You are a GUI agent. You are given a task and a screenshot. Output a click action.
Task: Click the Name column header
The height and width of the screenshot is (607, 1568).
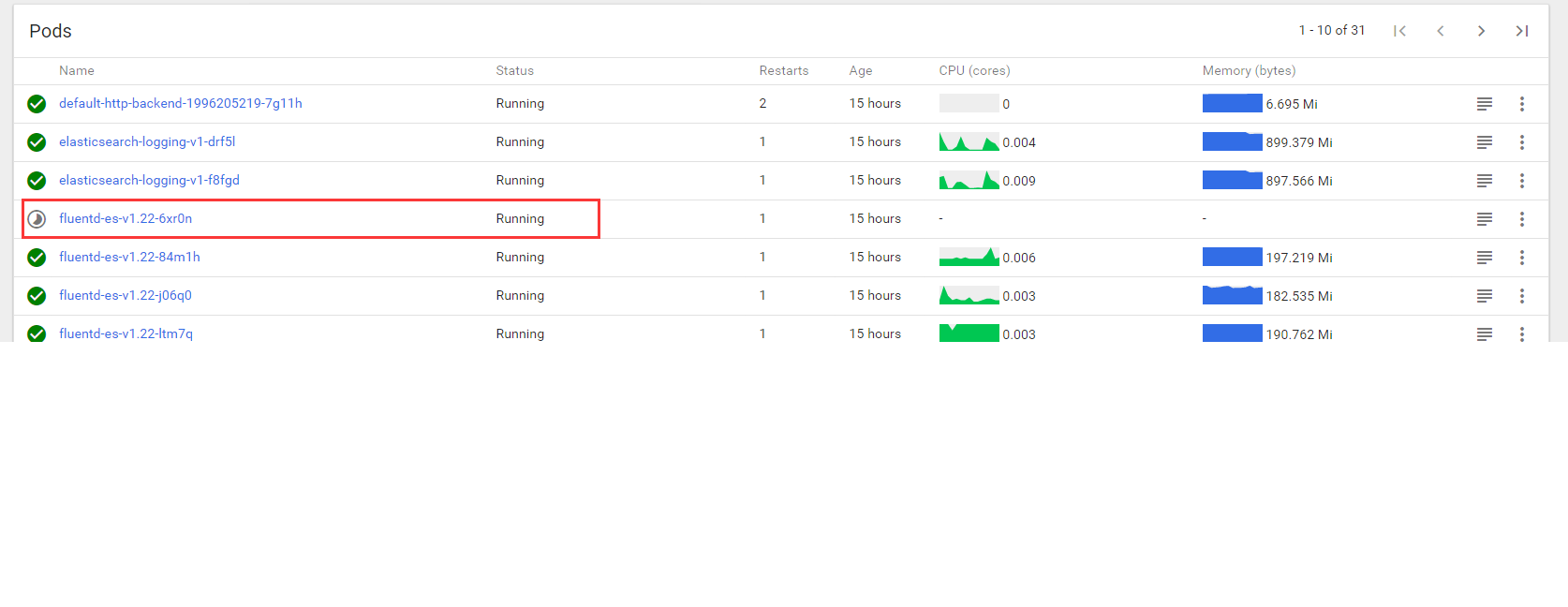coord(77,70)
